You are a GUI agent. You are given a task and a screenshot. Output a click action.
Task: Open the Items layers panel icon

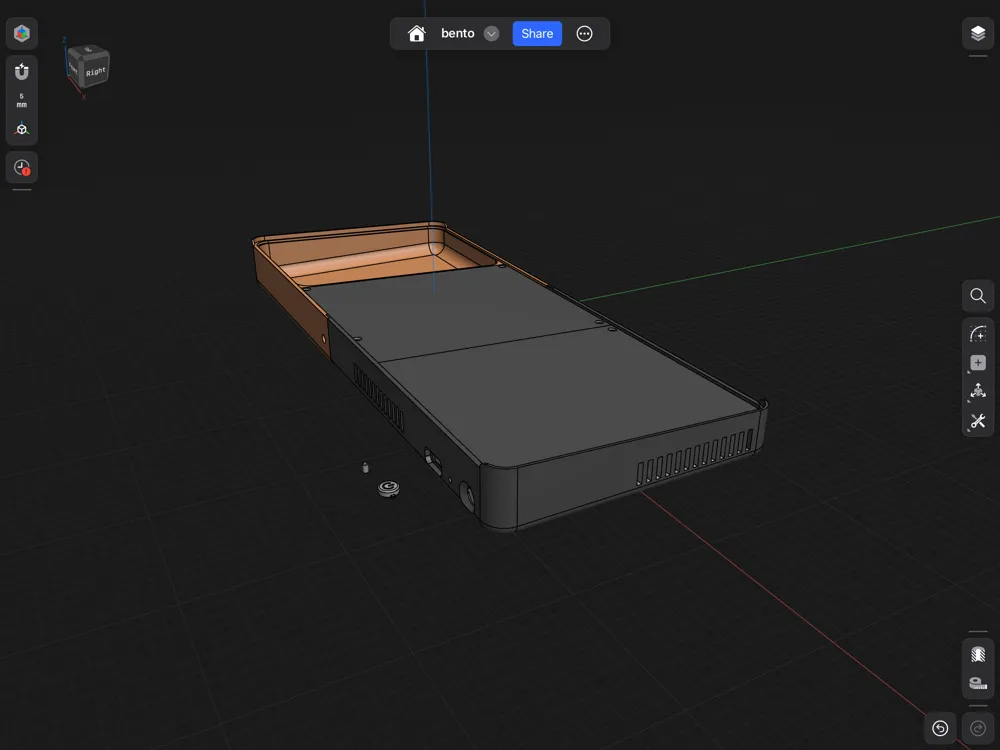[x=978, y=33]
